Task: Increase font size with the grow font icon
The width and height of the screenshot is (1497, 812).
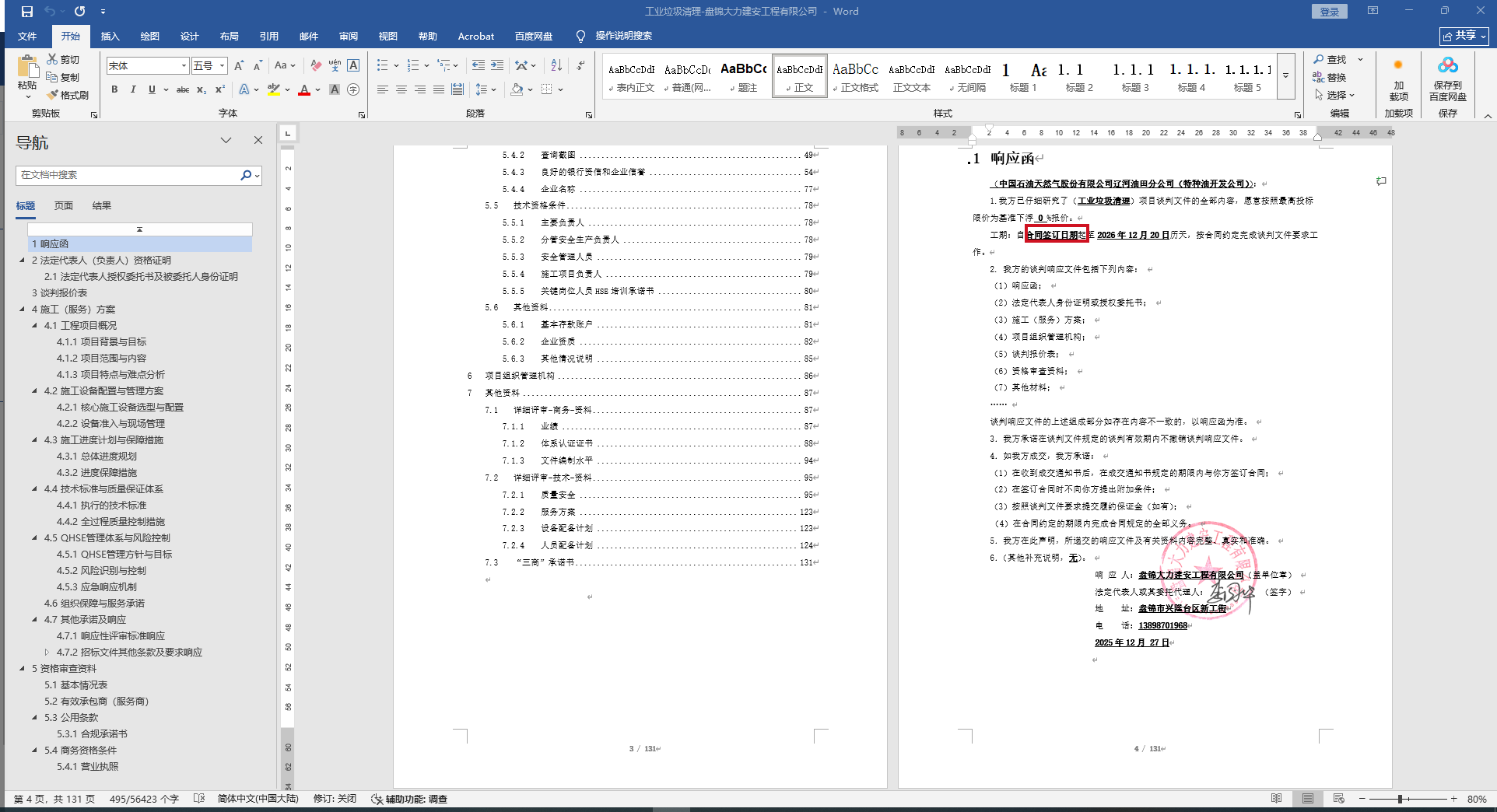Action: tap(239, 66)
